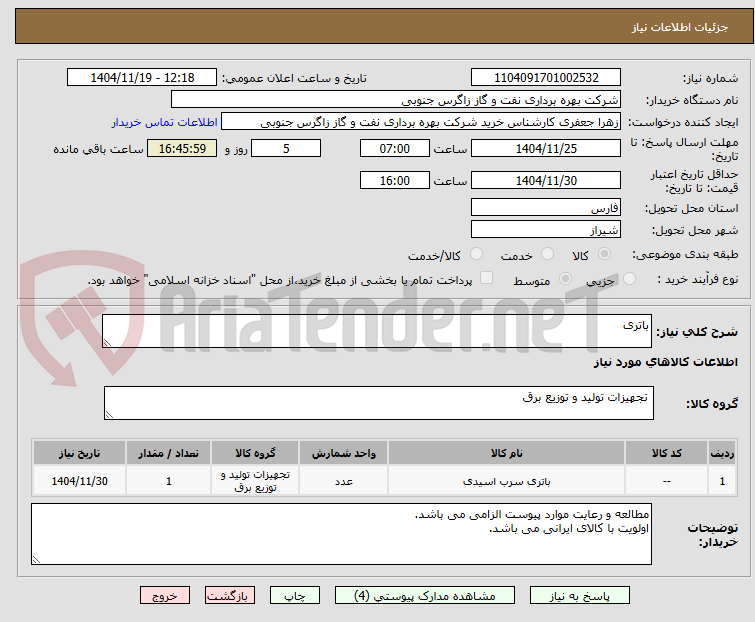Click the چاپ print button
This screenshot has height=622, width=755.
[x=295, y=596]
